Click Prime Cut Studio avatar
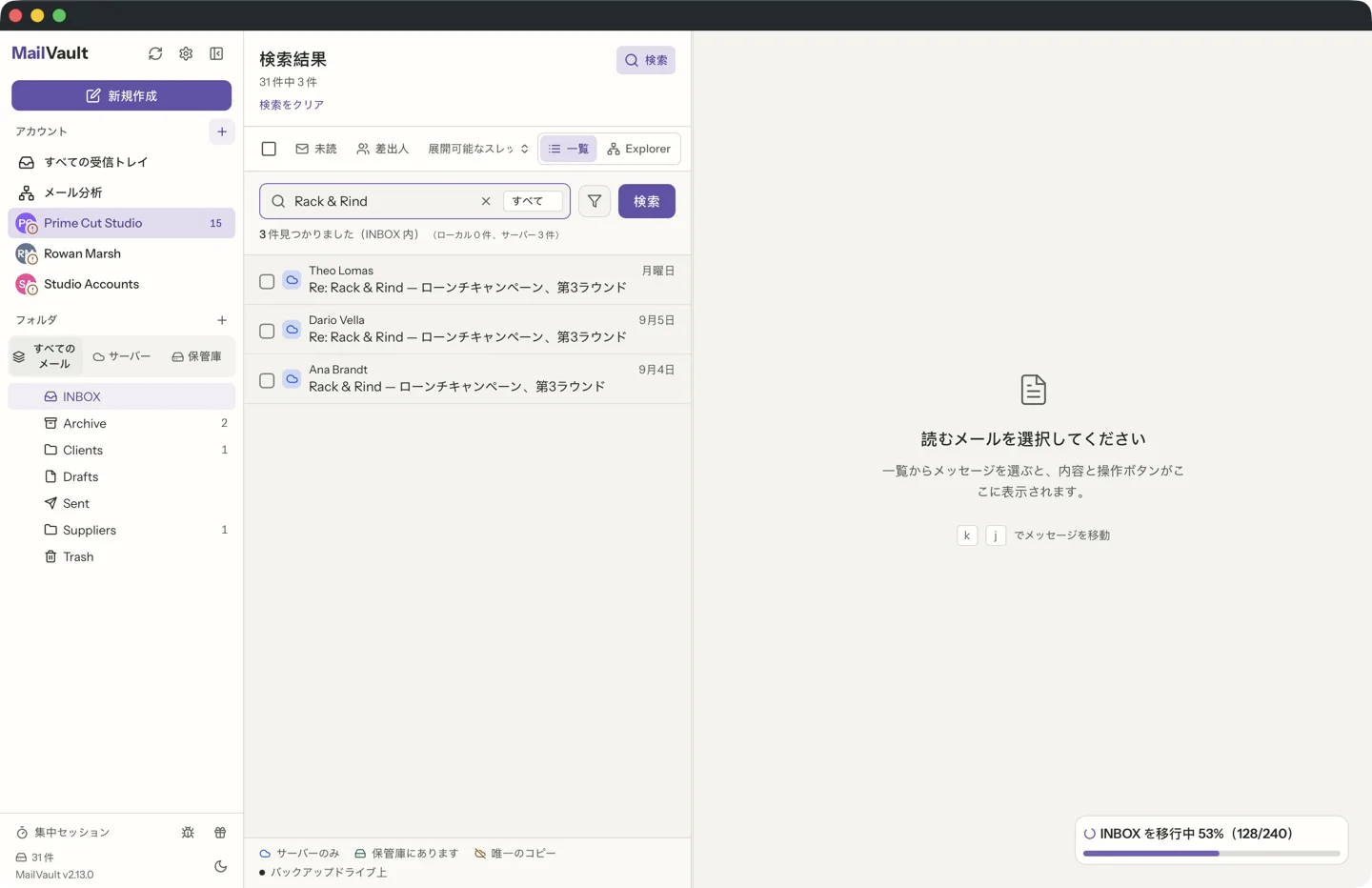This screenshot has height=888, width=1372. pyautogui.click(x=26, y=223)
